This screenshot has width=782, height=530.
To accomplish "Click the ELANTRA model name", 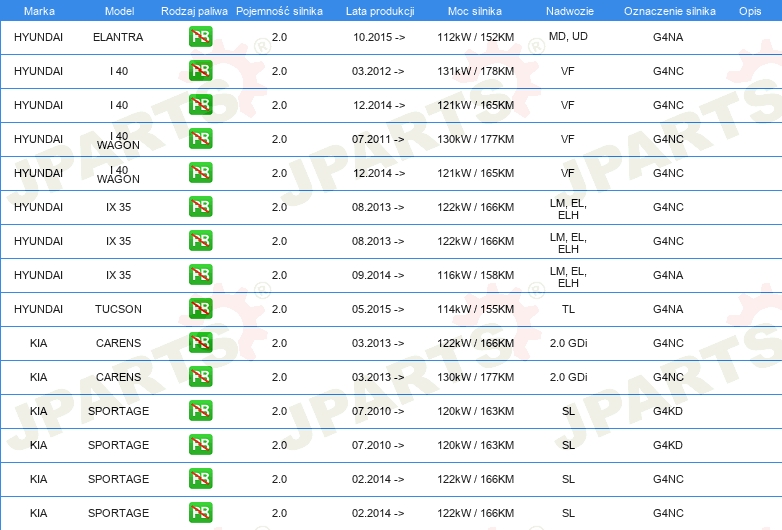I will [118, 37].
